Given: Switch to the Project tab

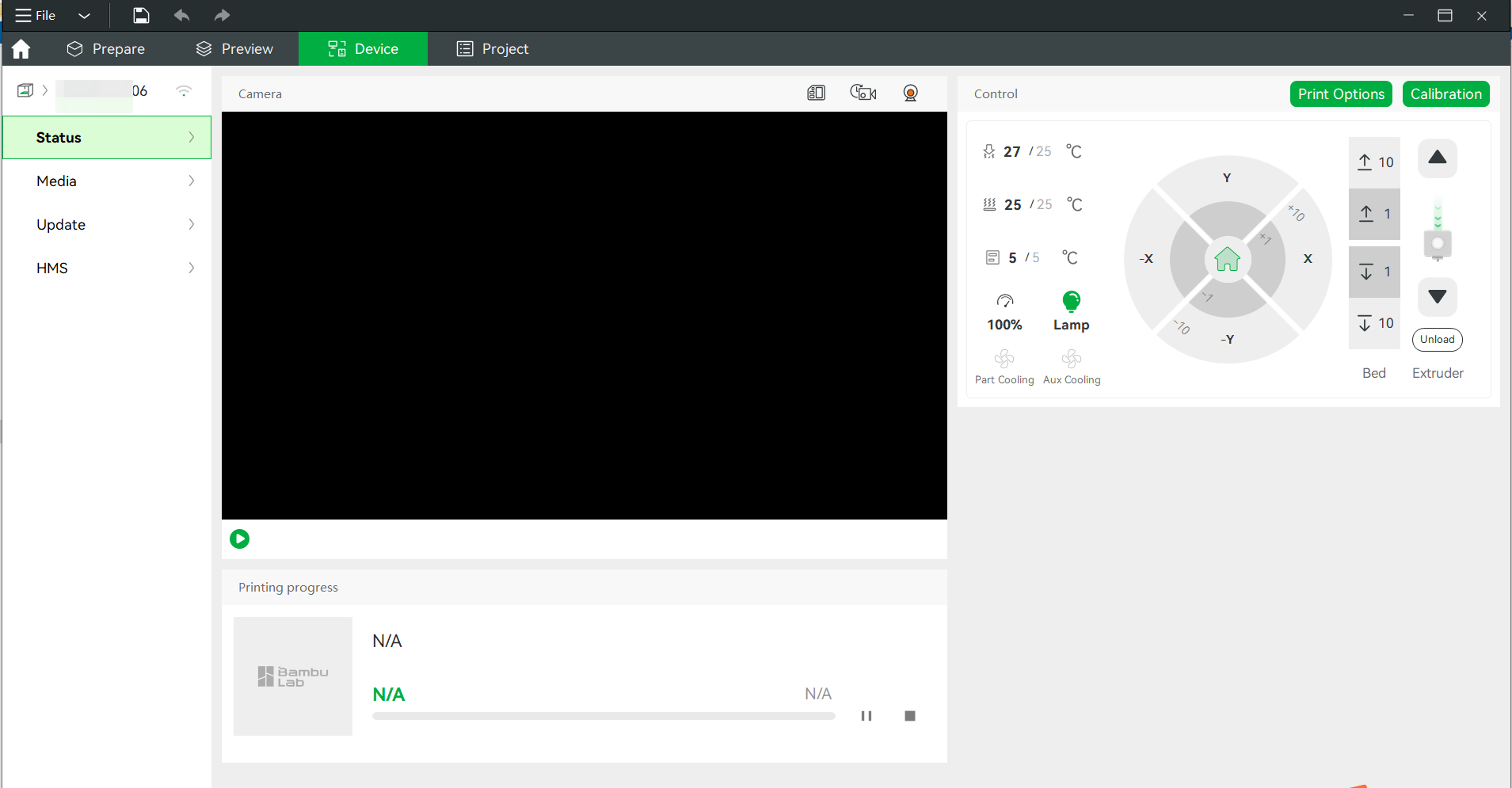Looking at the screenshot, I should coord(493,49).
